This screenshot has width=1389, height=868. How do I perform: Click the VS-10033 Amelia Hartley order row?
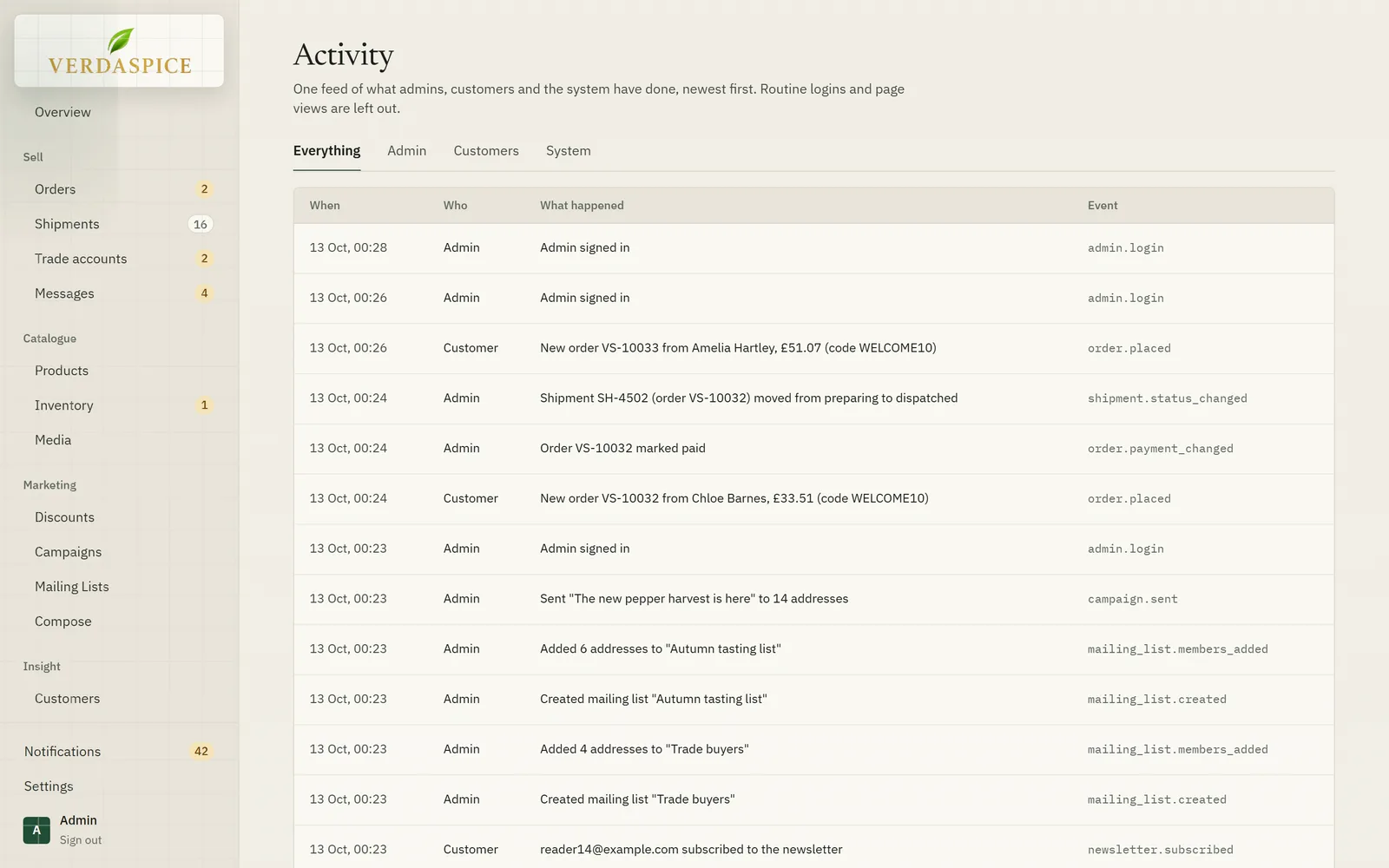pyautogui.click(x=813, y=348)
